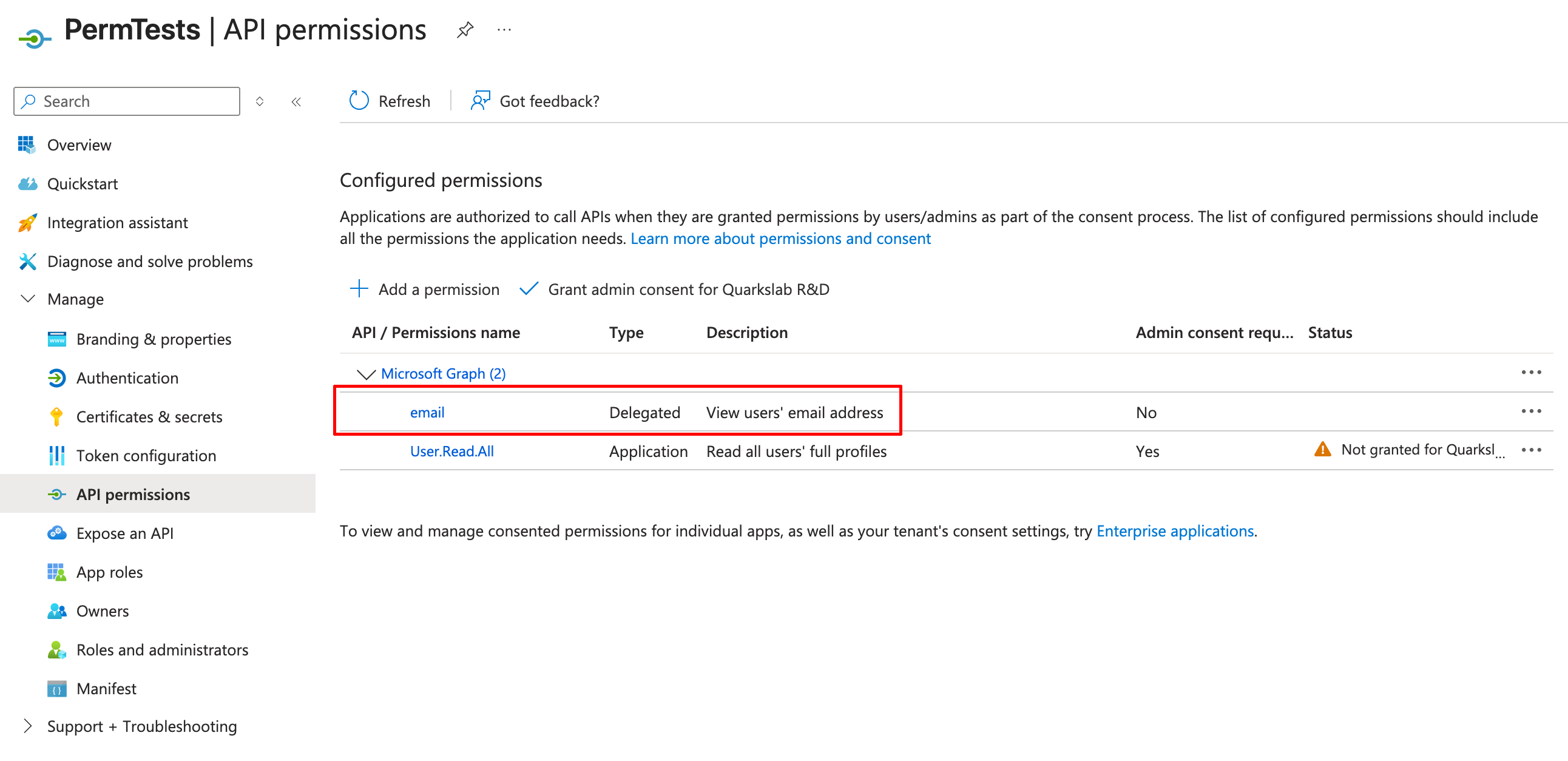This screenshot has height=761, width=1568.
Task: Collapse the left navigation sidebar
Action: click(x=297, y=101)
